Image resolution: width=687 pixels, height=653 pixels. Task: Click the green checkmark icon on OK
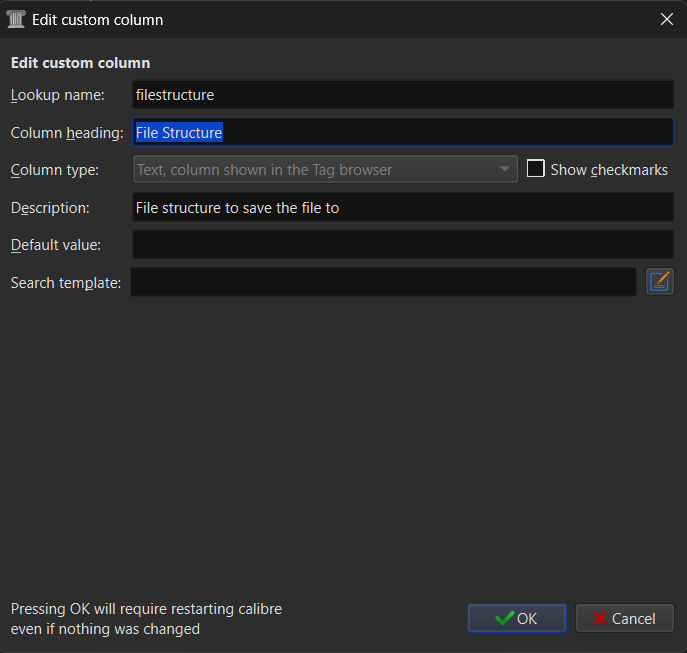(x=504, y=618)
